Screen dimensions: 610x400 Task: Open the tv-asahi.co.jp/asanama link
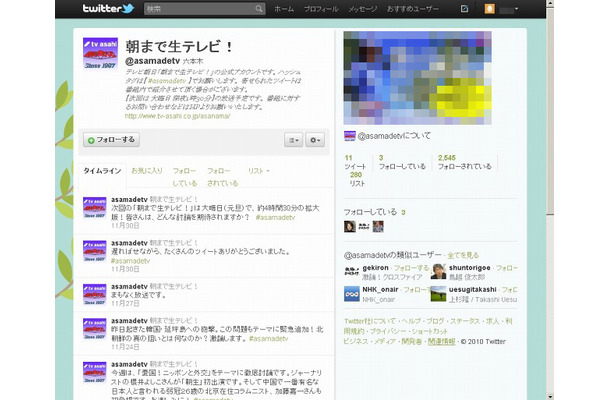[x=177, y=116]
